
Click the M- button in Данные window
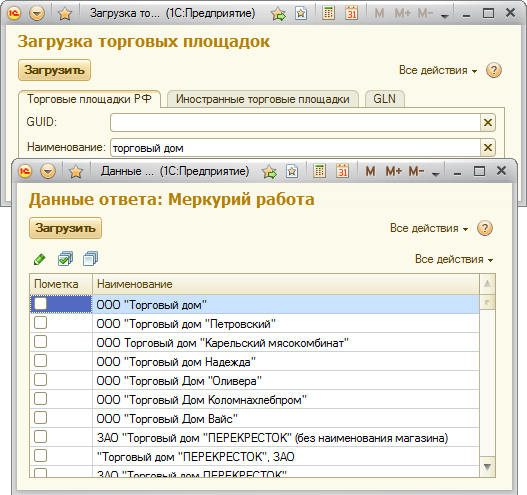pyautogui.click(x=416, y=171)
